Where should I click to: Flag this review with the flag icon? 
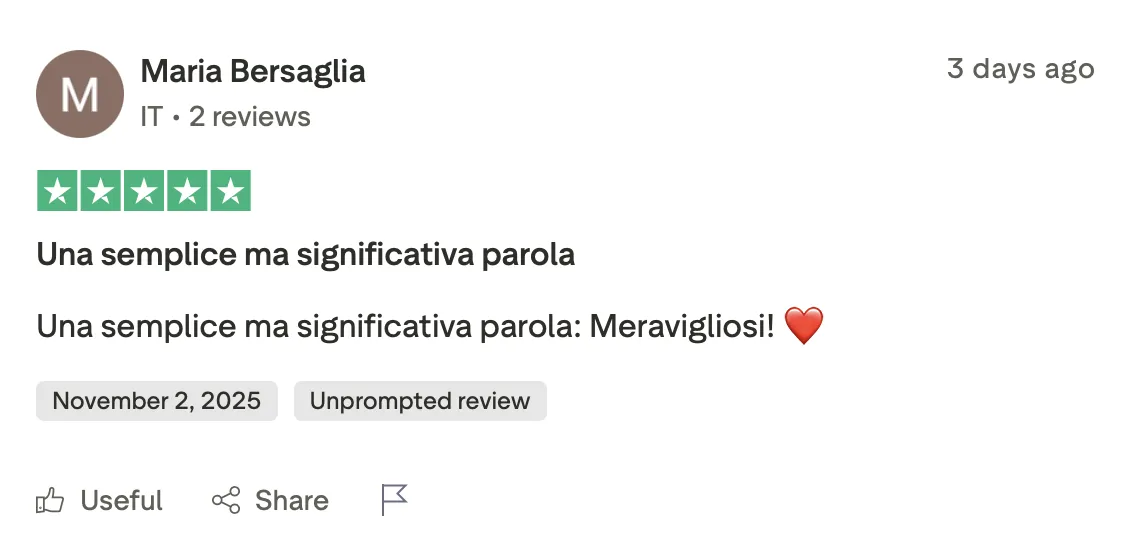tap(395, 500)
